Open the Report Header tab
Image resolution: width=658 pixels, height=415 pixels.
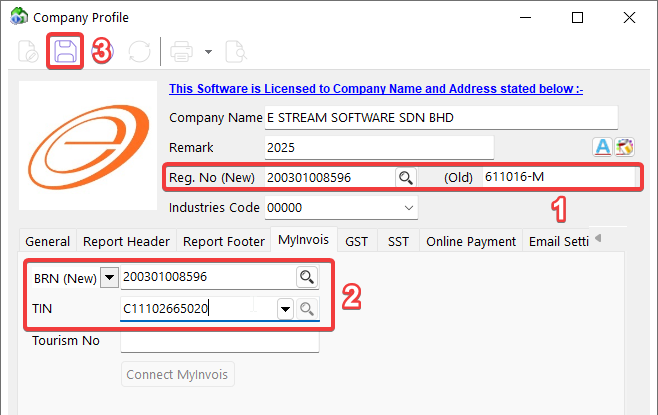click(x=127, y=241)
